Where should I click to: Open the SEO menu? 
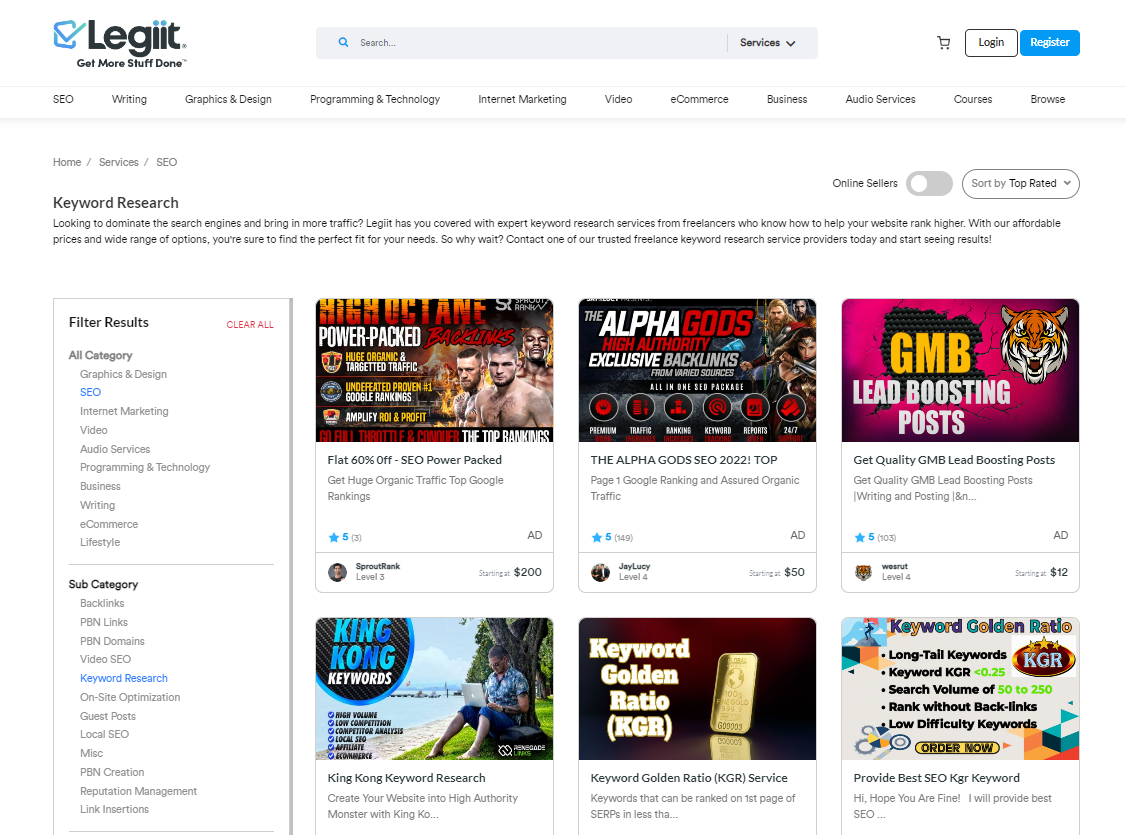[x=63, y=99]
